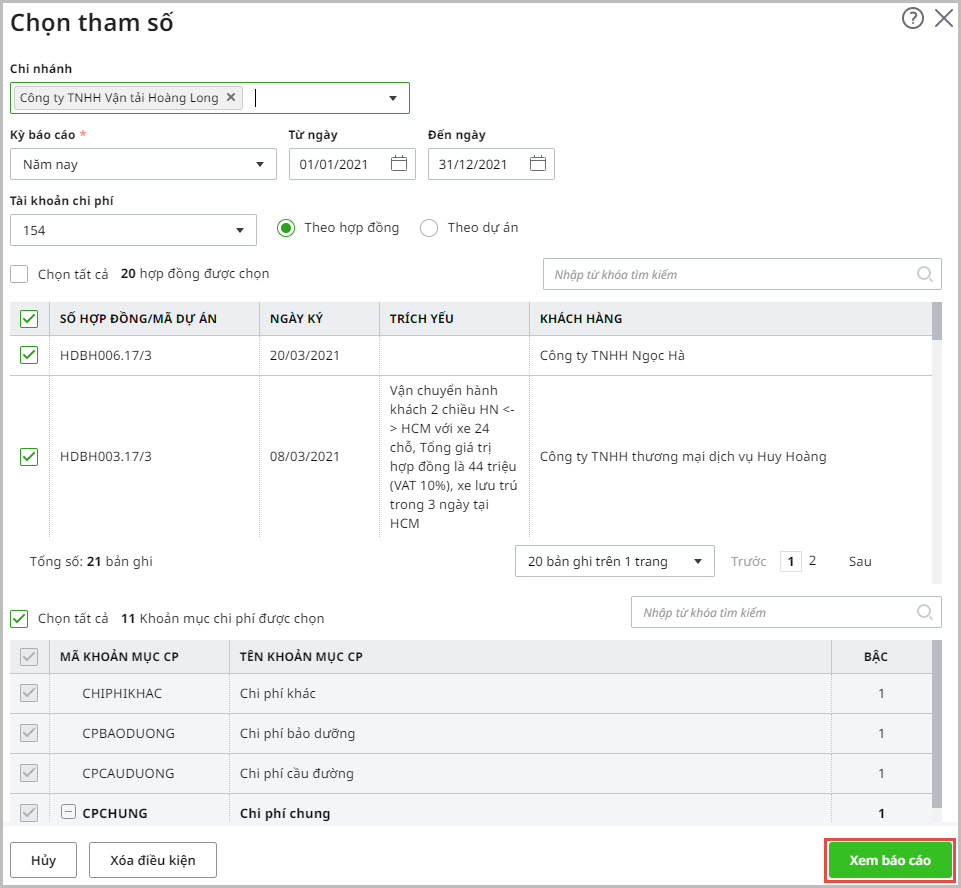Collapse the CPCHUNG cost item group

point(68,813)
